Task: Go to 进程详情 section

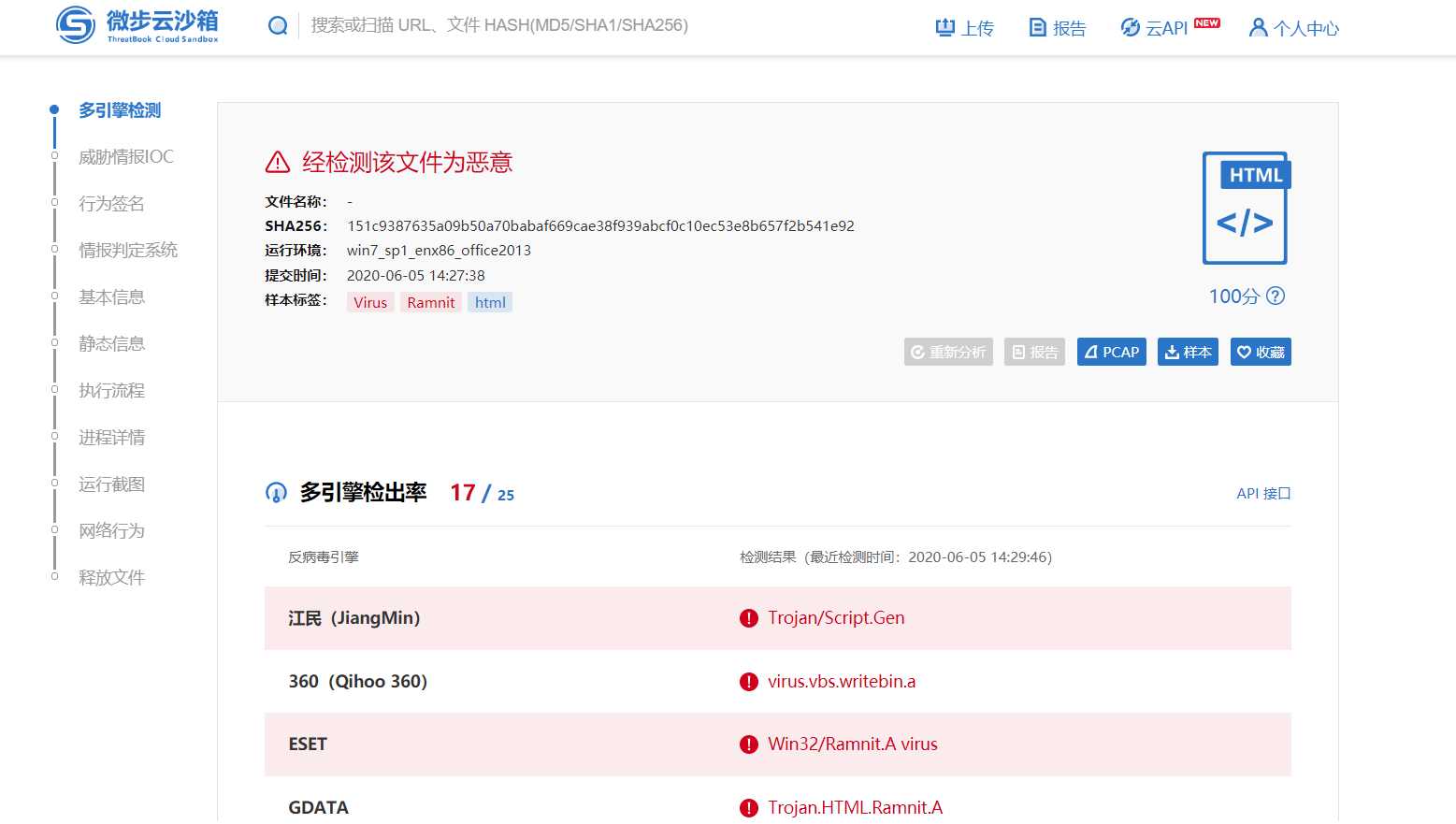Action: pyautogui.click(x=111, y=438)
